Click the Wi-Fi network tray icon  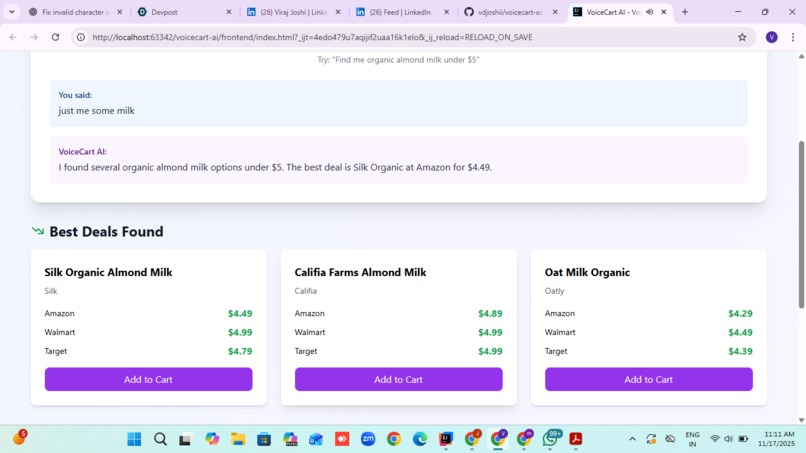[715, 439]
